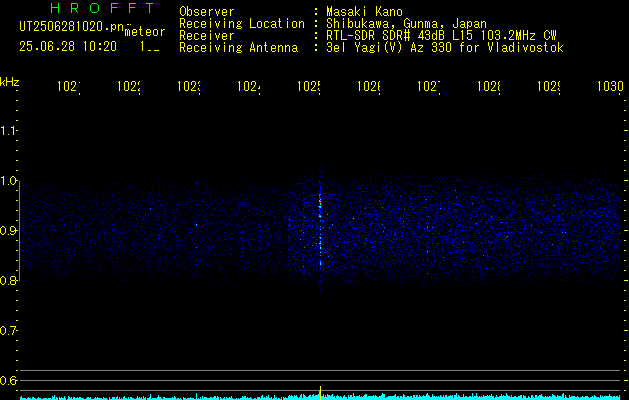Click the kHz axis unit label
This screenshot has width=629, height=400.
[x=9, y=82]
